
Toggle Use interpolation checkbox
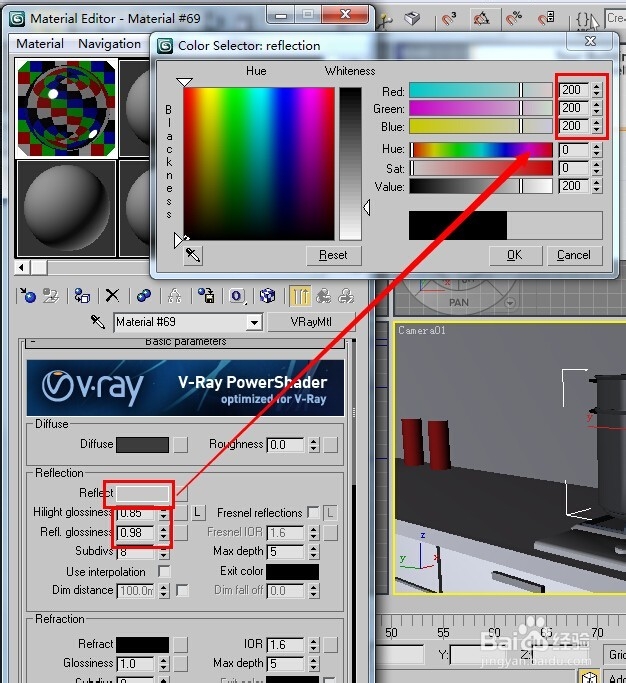[164, 571]
